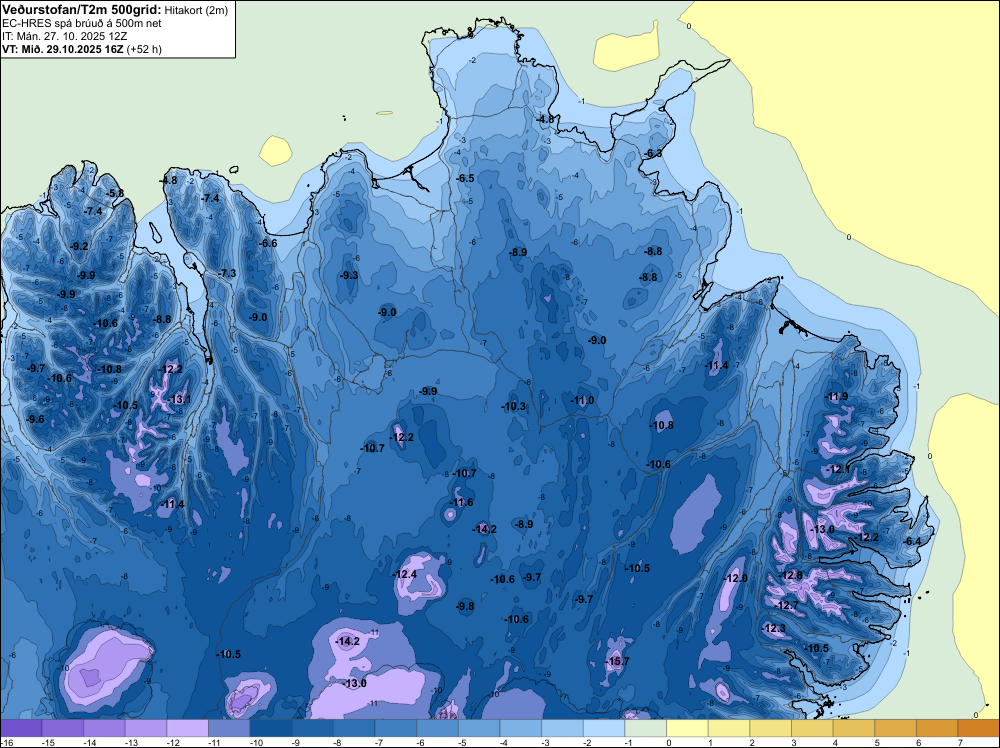1000x748 pixels.
Task: Click the '-8' legend label
Action: coord(339,743)
